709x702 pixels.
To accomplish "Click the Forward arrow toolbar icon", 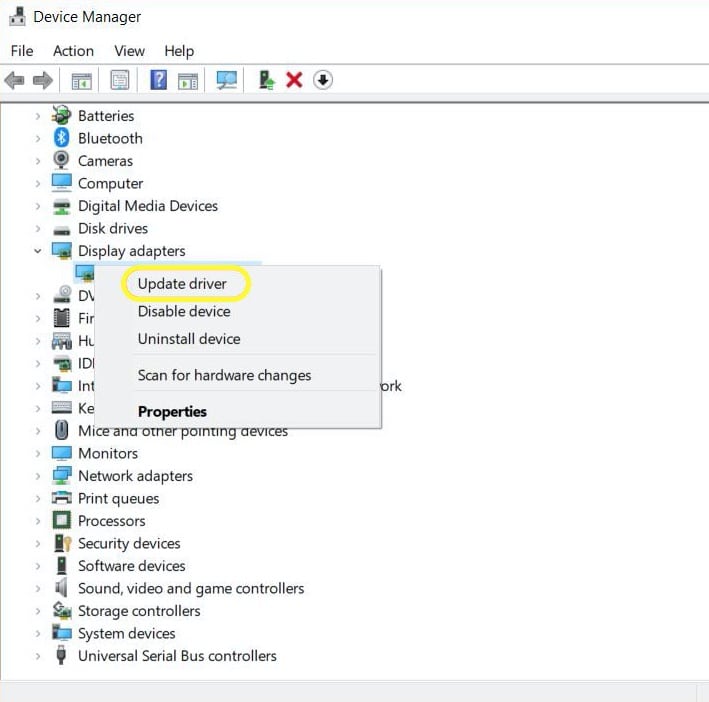I will coord(43,80).
